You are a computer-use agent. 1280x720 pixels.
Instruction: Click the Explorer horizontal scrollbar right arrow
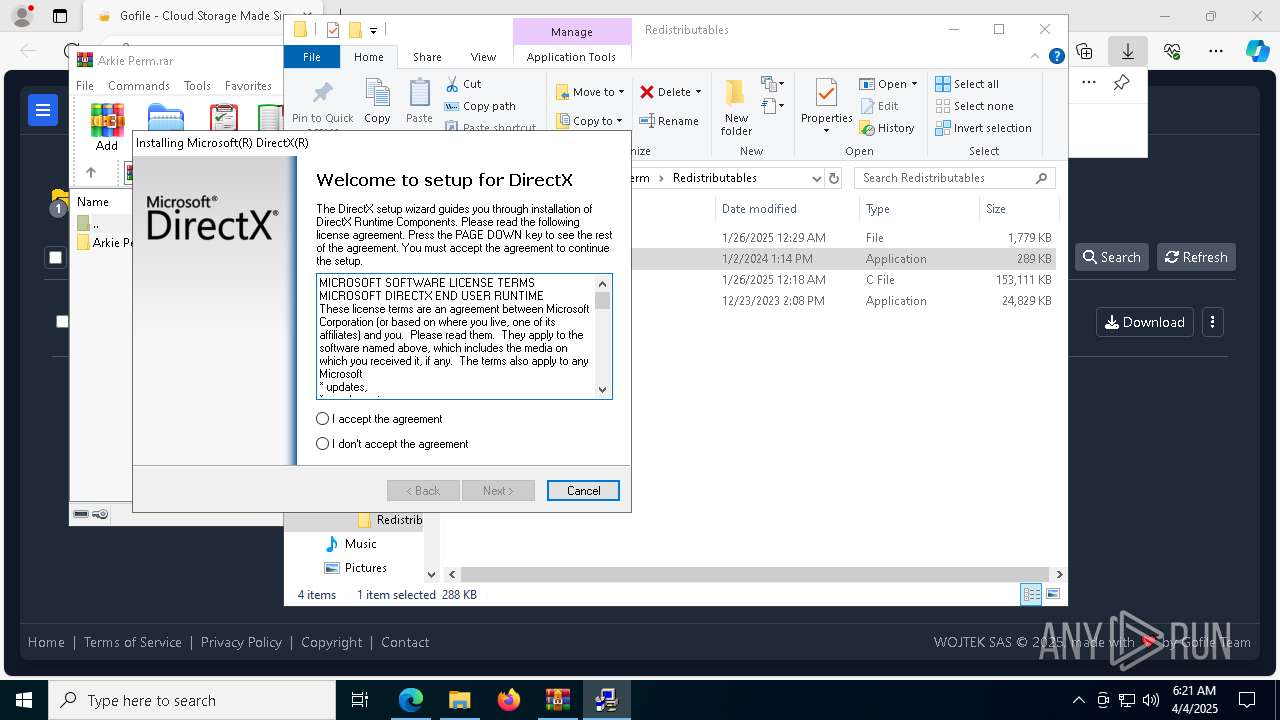1059,574
